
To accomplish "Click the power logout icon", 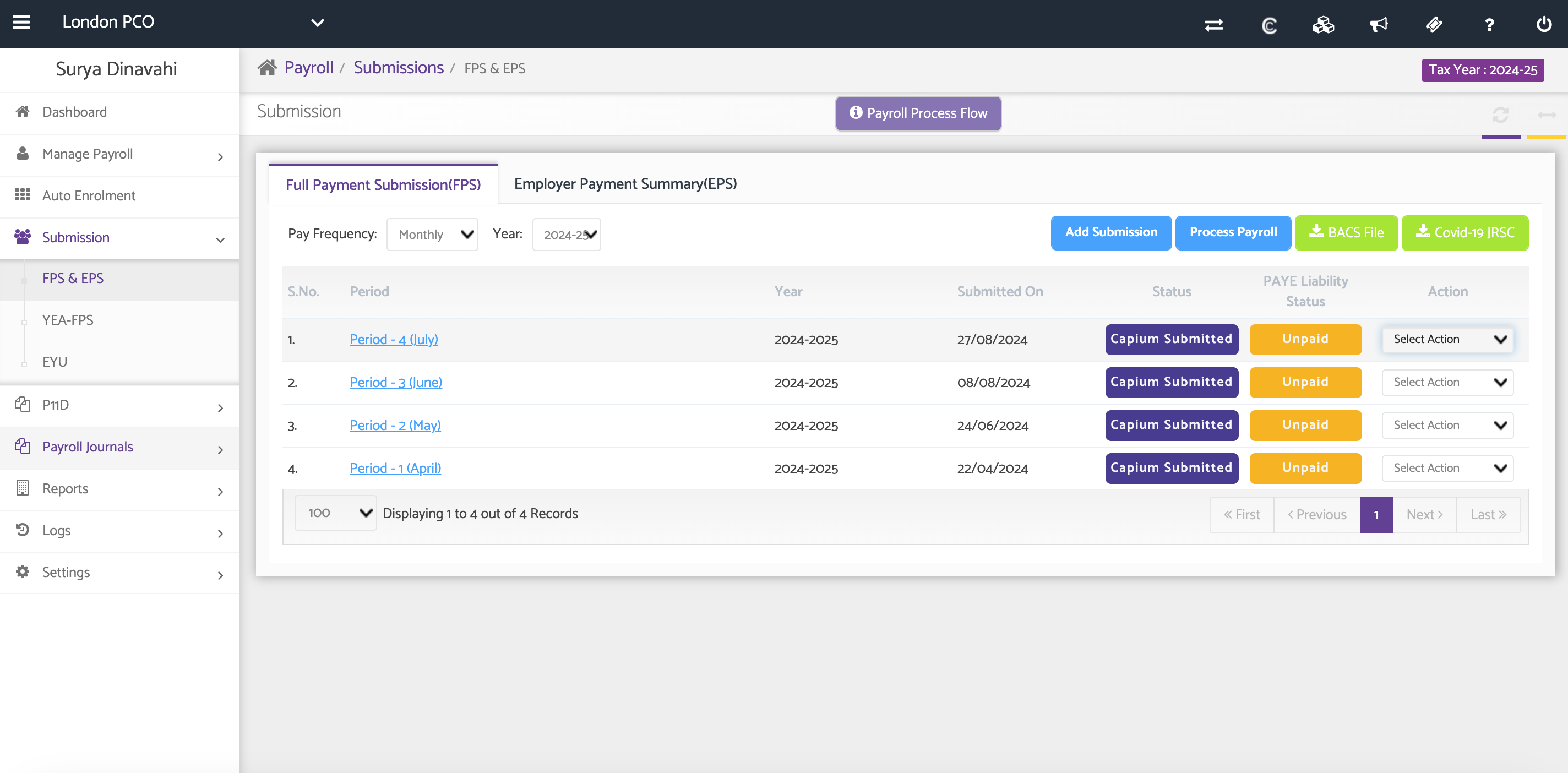I will [1544, 24].
